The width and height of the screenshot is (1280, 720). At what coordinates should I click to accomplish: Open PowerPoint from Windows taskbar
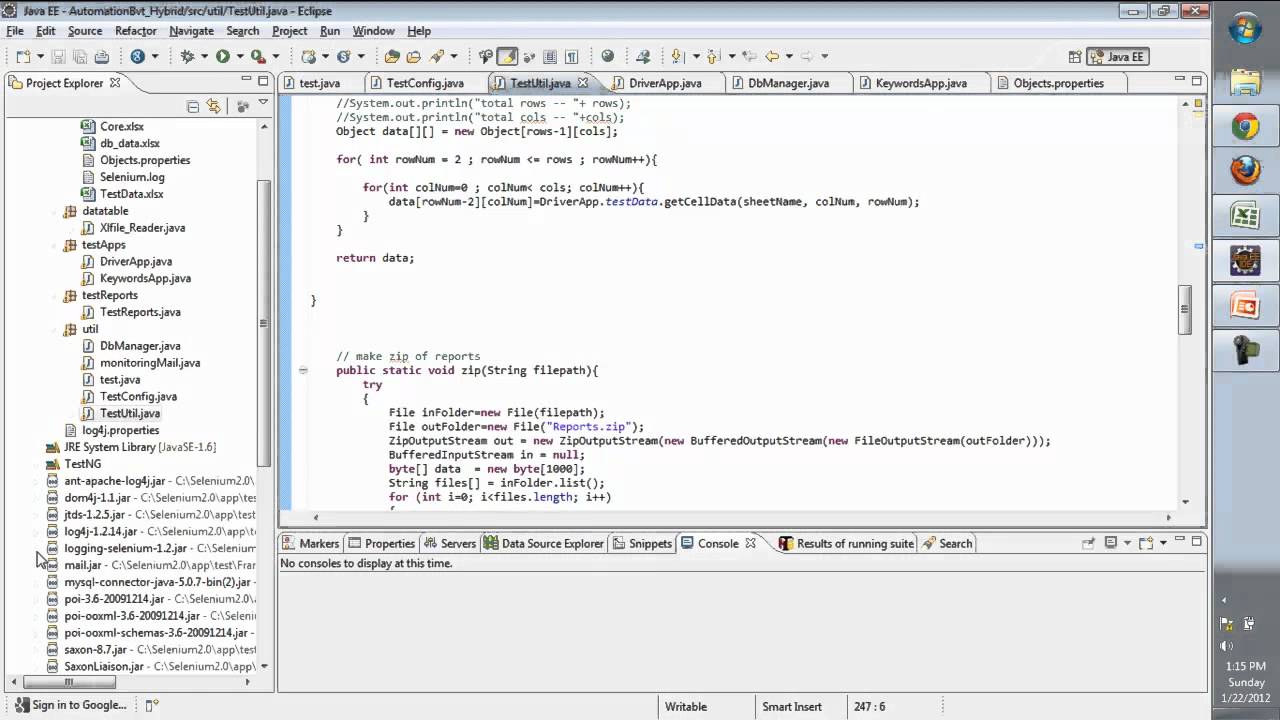click(1245, 306)
